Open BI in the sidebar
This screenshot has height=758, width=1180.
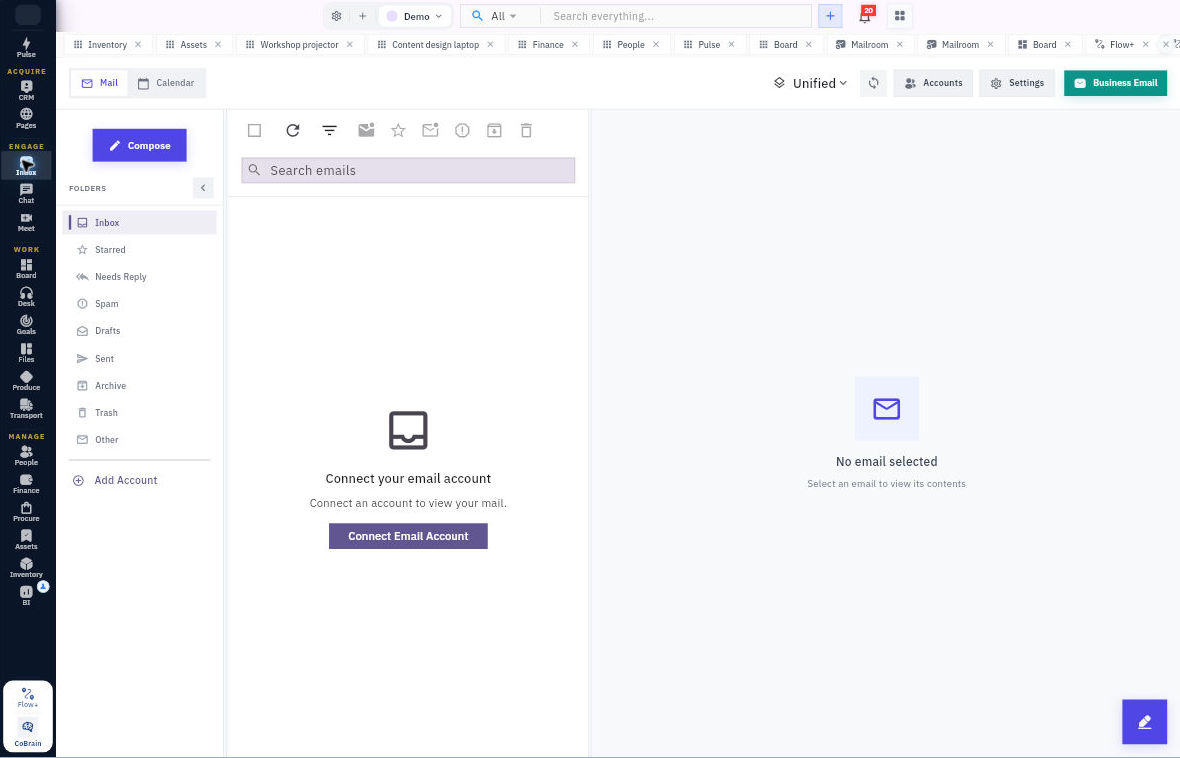[26, 595]
